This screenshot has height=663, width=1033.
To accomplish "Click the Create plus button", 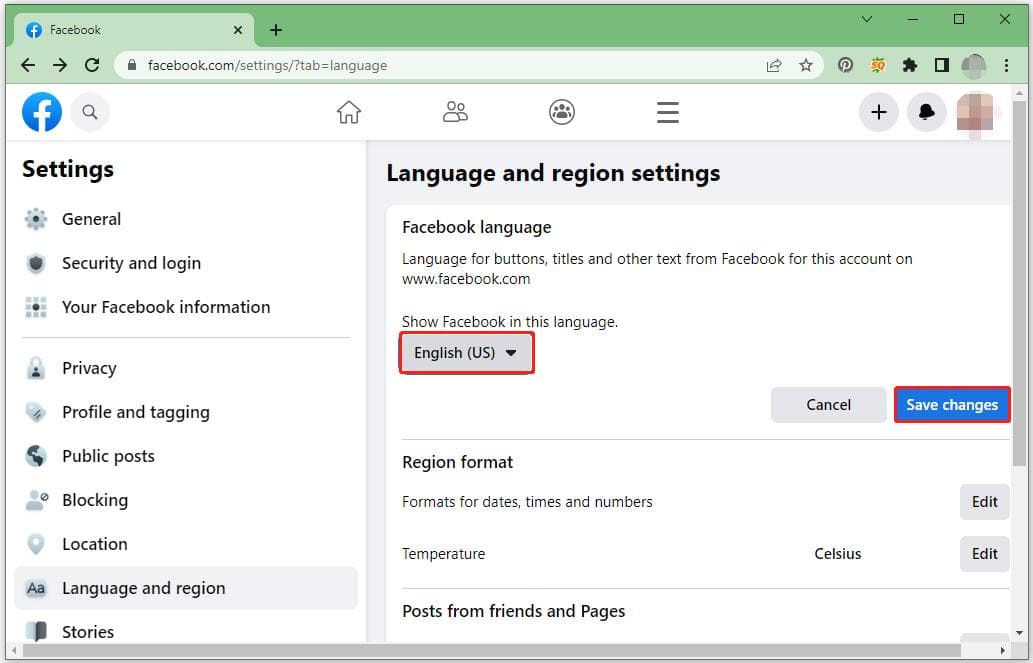I will click(878, 112).
